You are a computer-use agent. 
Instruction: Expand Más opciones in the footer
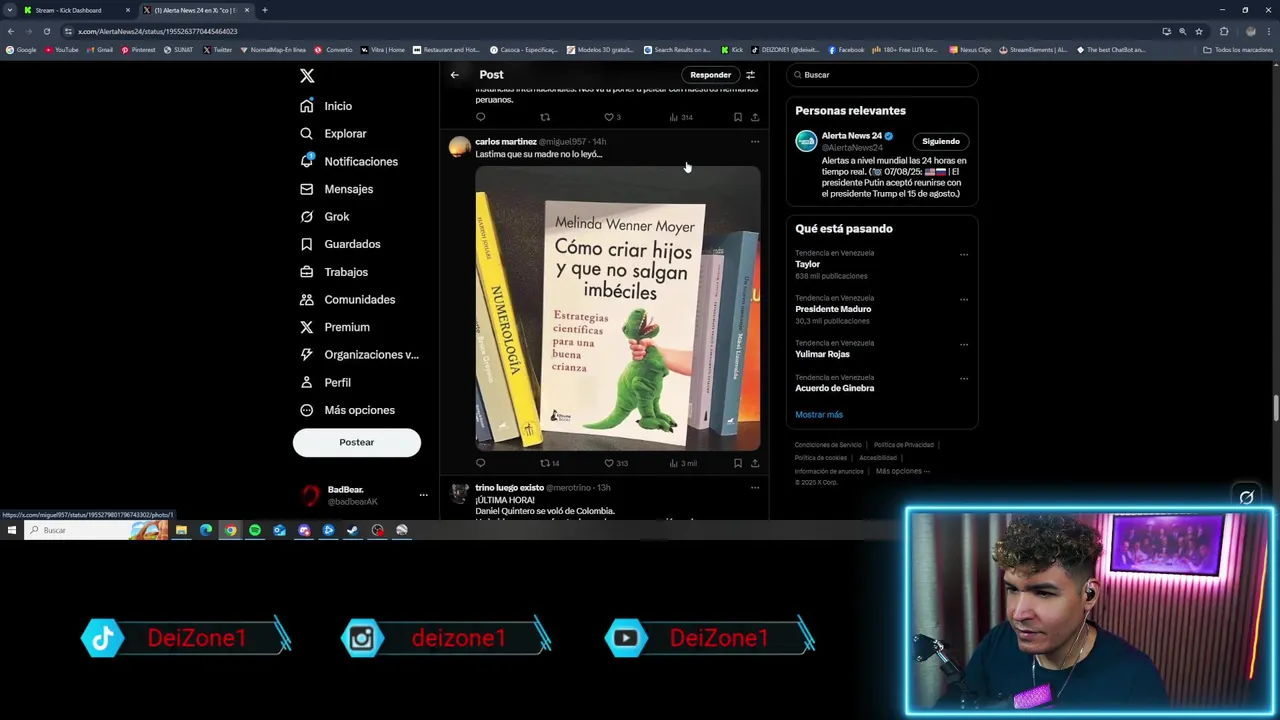903,471
